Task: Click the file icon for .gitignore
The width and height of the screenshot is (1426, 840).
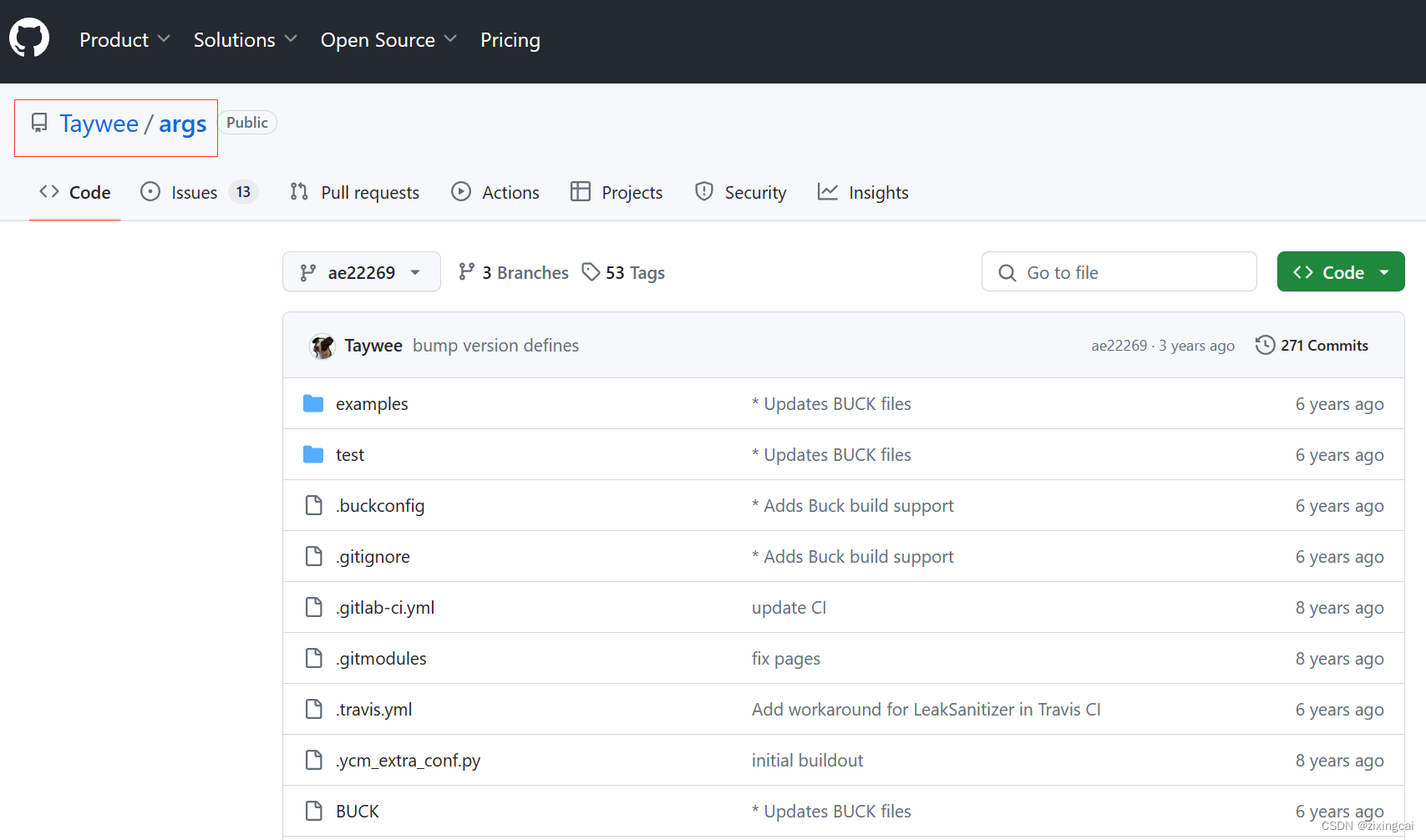Action: 314,556
